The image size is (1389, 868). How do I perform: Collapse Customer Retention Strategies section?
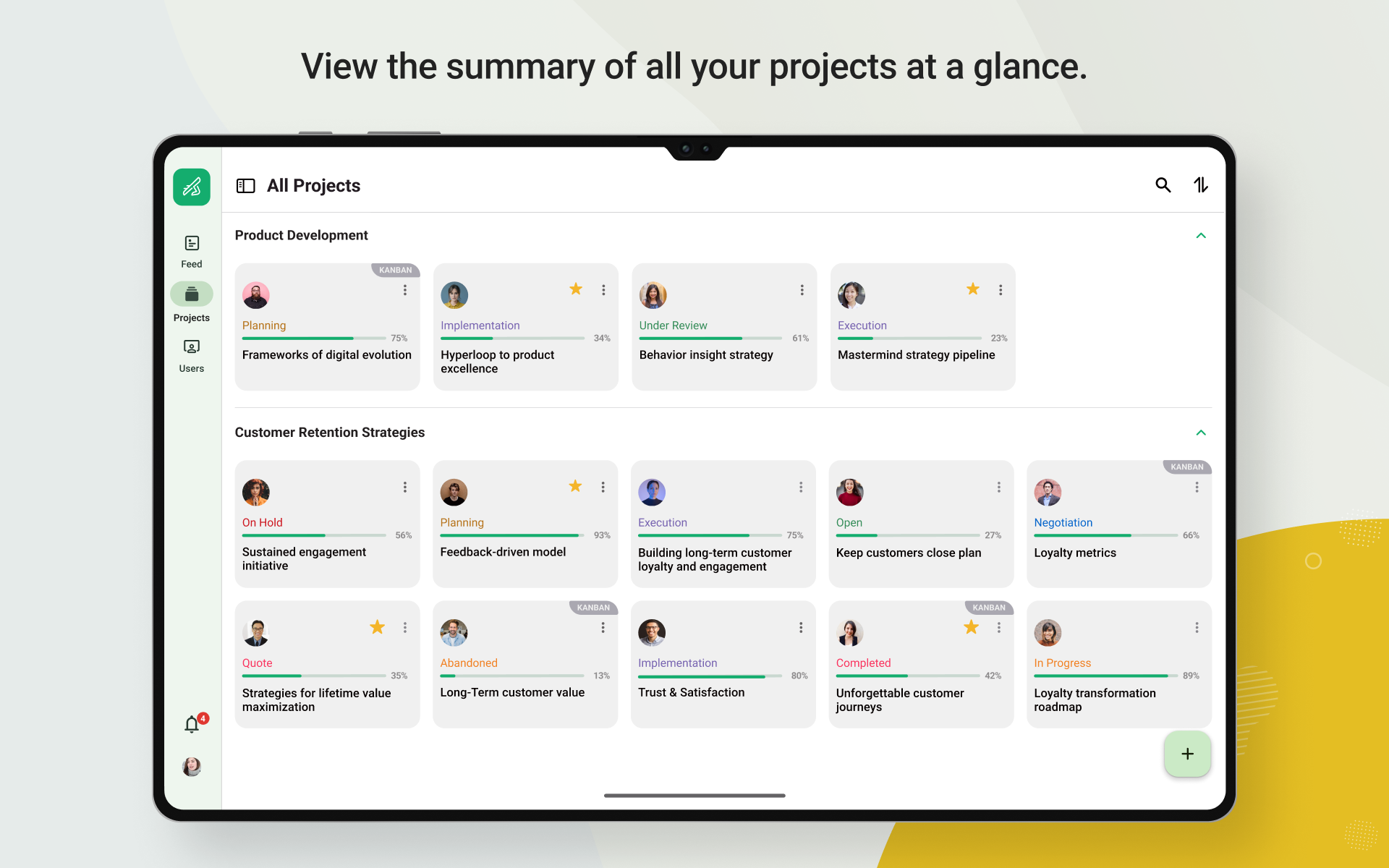tap(1201, 433)
